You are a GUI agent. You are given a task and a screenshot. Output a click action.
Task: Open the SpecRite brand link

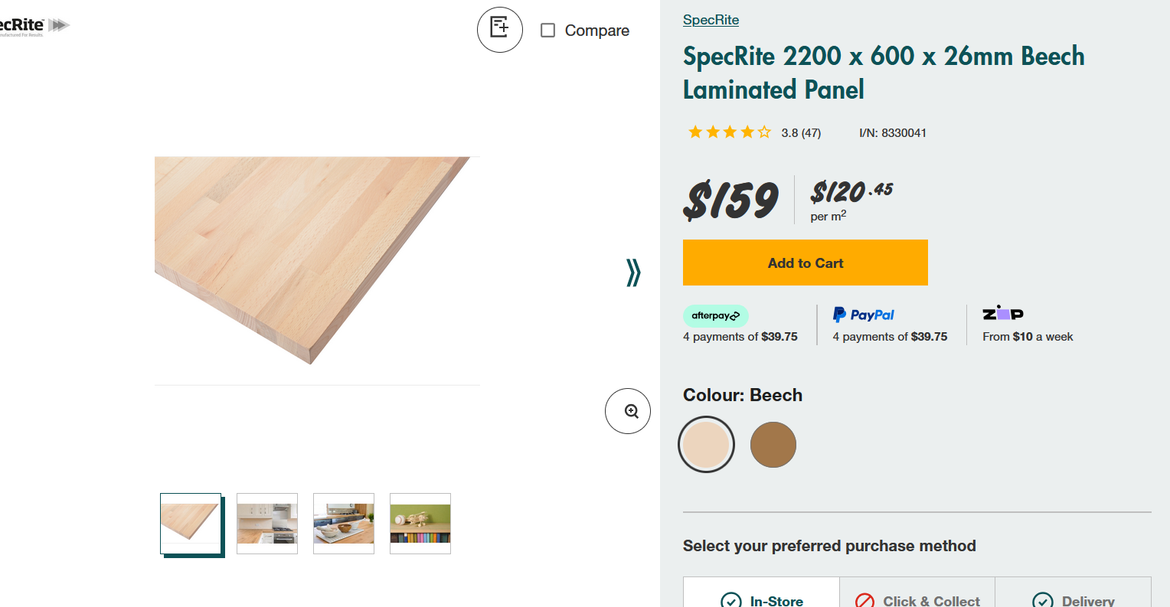pos(711,20)
